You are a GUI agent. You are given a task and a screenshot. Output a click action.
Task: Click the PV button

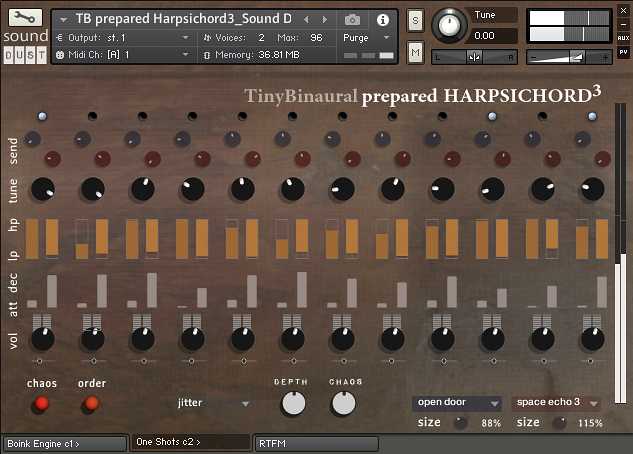(x=623, y=52)
